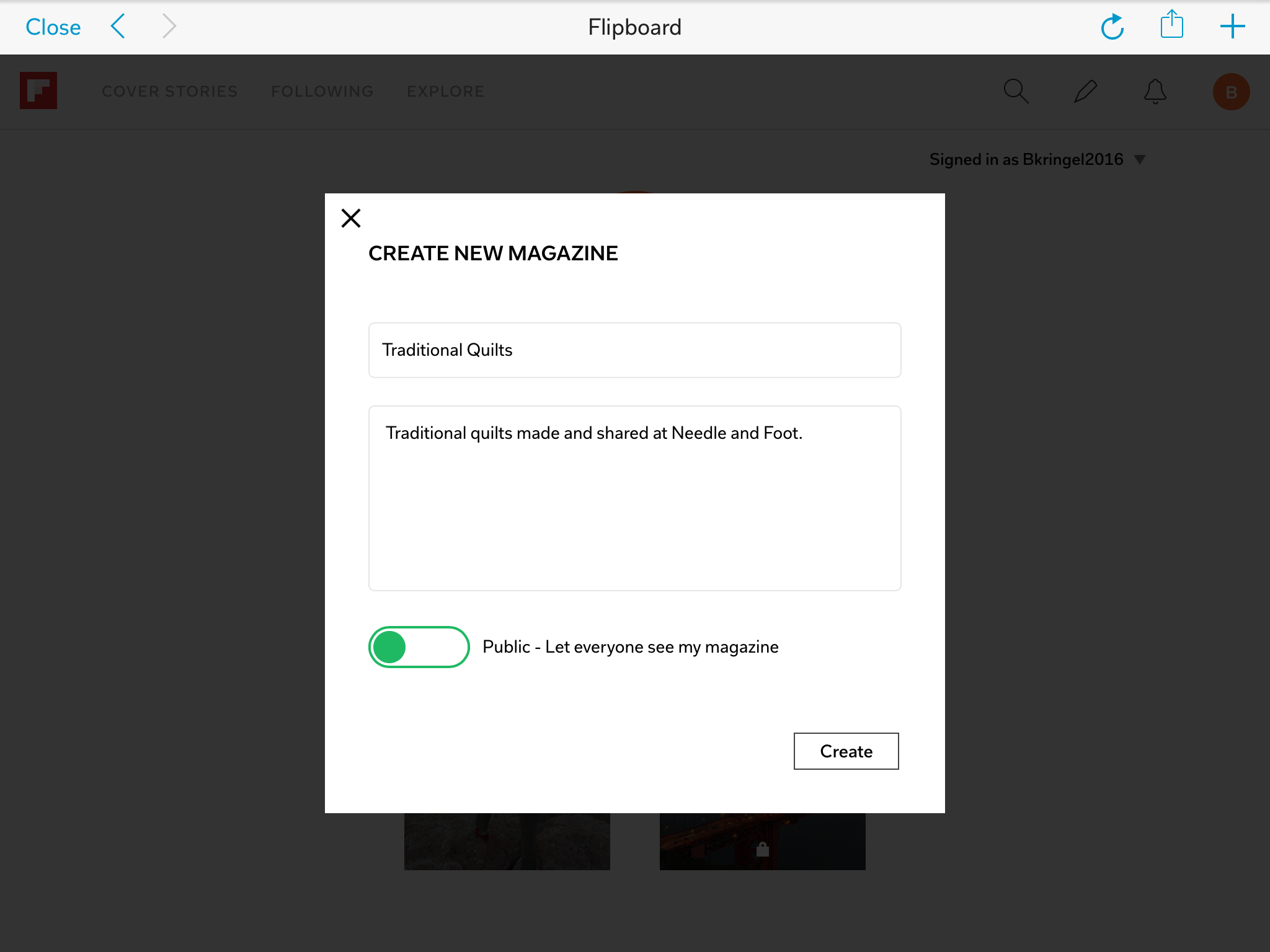Focus the magazine description text area

click(634, 498)
